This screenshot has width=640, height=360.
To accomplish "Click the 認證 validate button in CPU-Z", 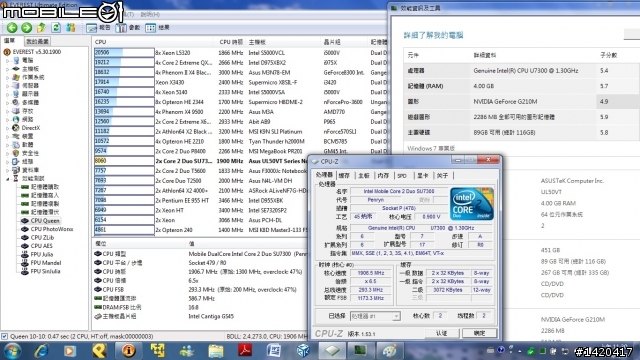I will pos(442,333).
